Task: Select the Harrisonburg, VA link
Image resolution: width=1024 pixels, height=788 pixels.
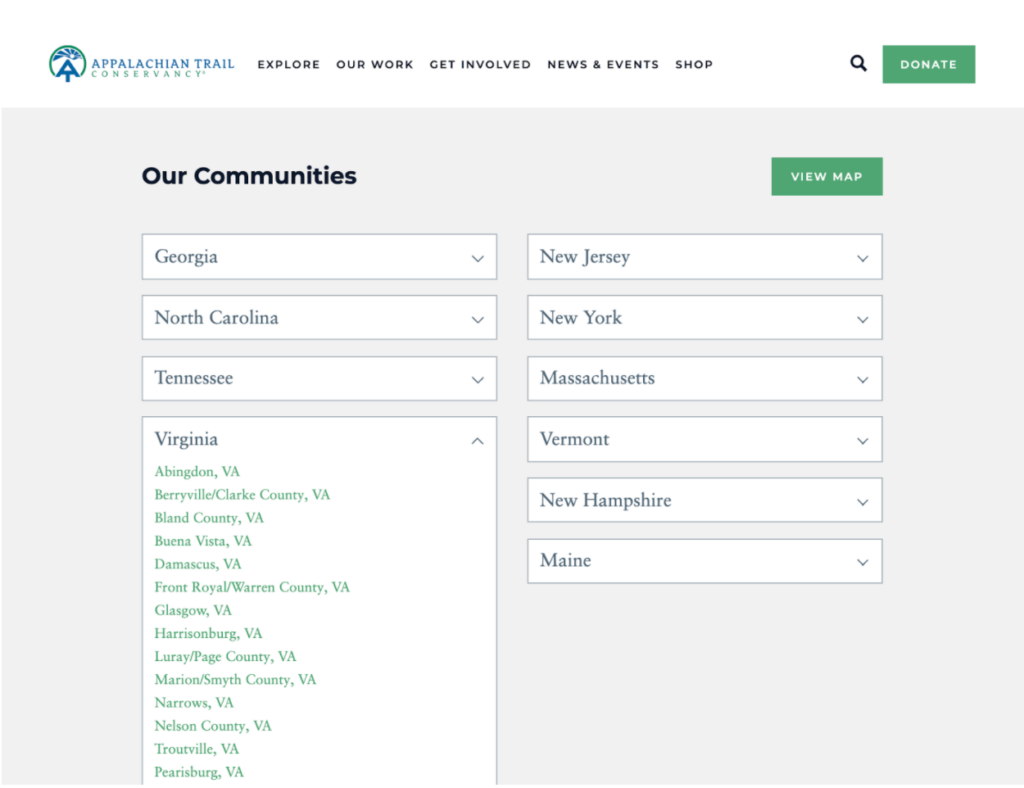Action: tap(208, 633)
